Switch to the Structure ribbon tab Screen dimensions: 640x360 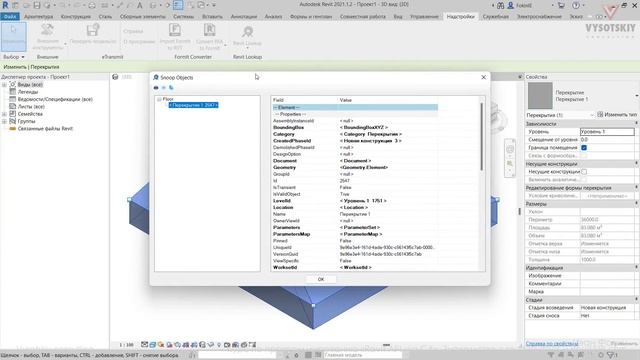click(x=76, y=16)
